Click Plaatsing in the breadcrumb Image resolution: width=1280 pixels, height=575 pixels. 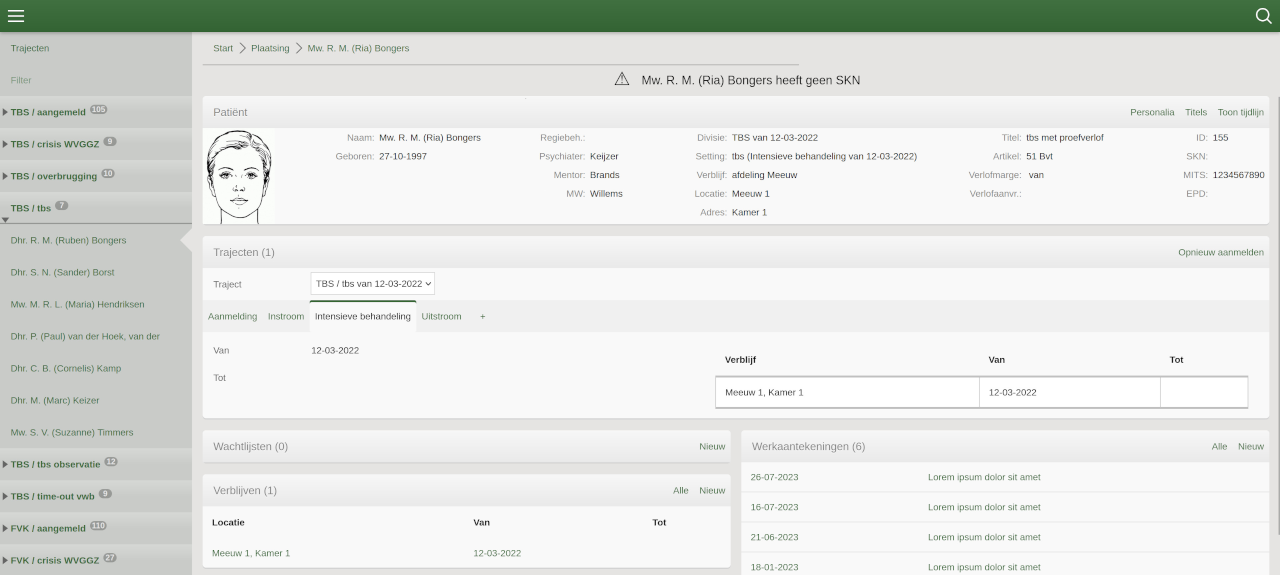270,48
